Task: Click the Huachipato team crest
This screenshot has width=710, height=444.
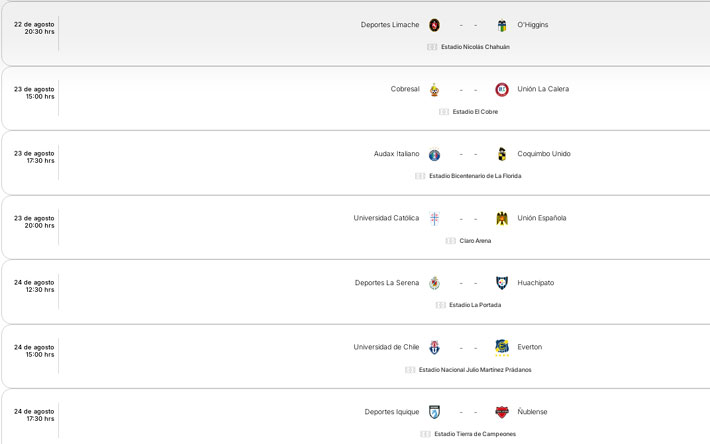Action: point(502,283)
